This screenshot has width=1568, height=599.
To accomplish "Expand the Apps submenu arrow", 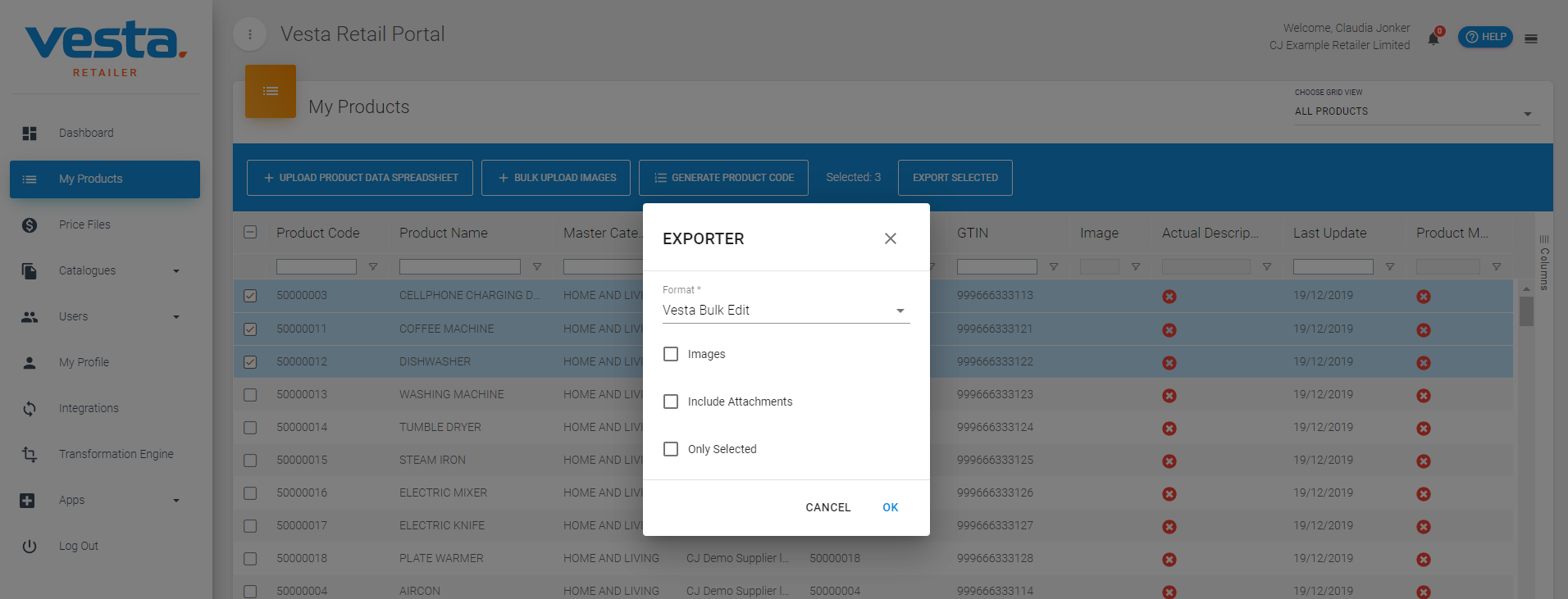I will coord(176,501).
